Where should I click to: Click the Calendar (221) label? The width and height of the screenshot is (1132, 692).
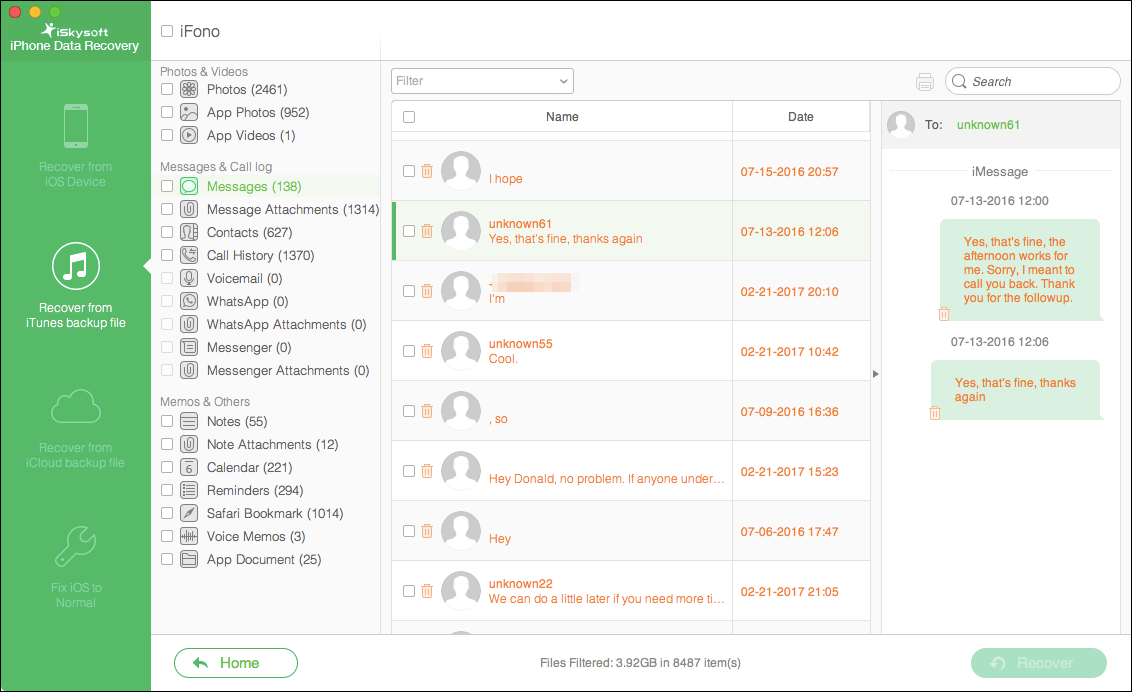(x=249, y=468)
